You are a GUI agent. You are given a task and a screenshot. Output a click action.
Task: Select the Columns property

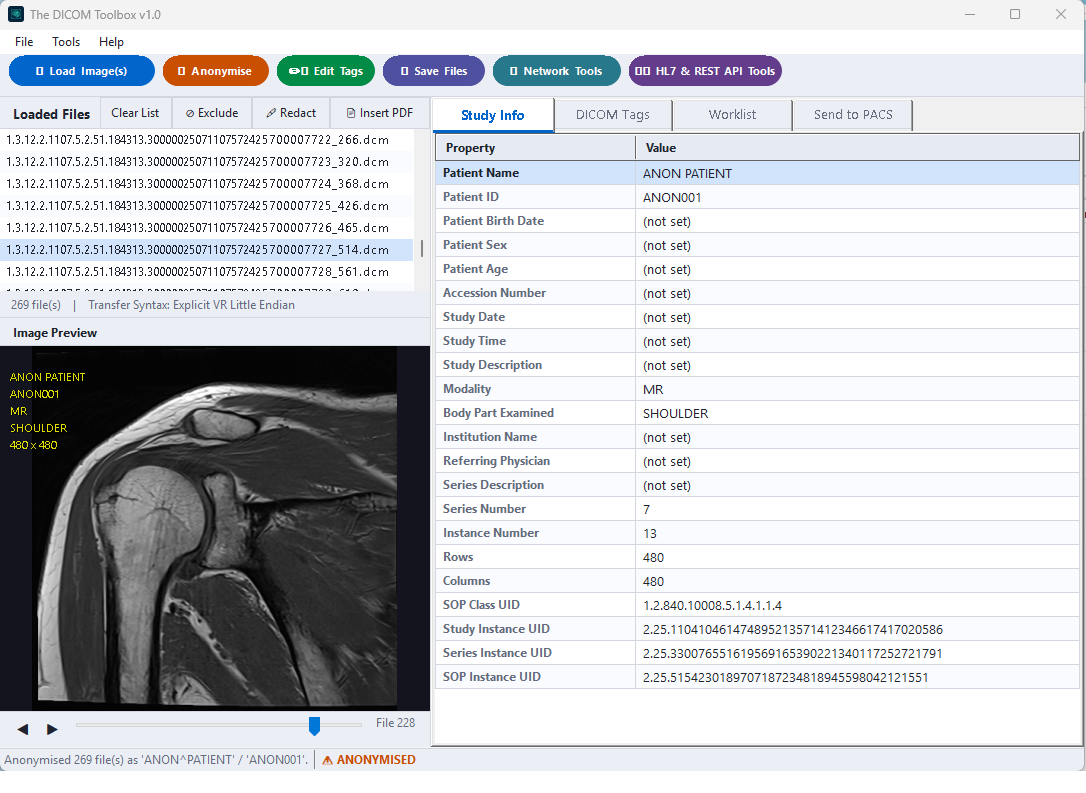[466, 581]
